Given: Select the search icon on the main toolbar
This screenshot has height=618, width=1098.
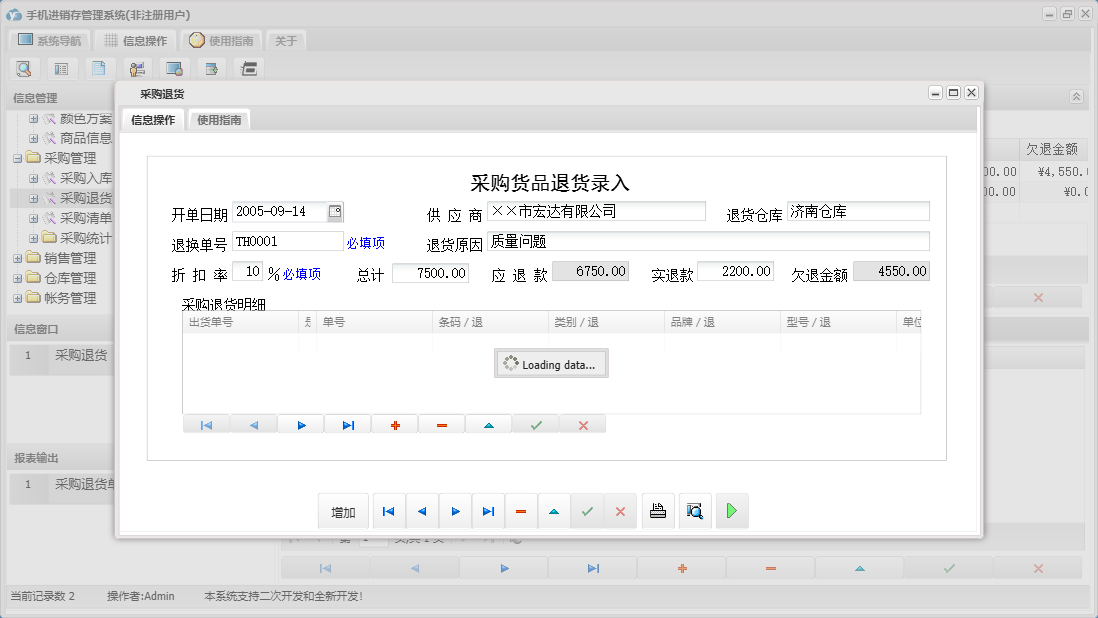Looking at the screenshot, I should coord(22,68).
